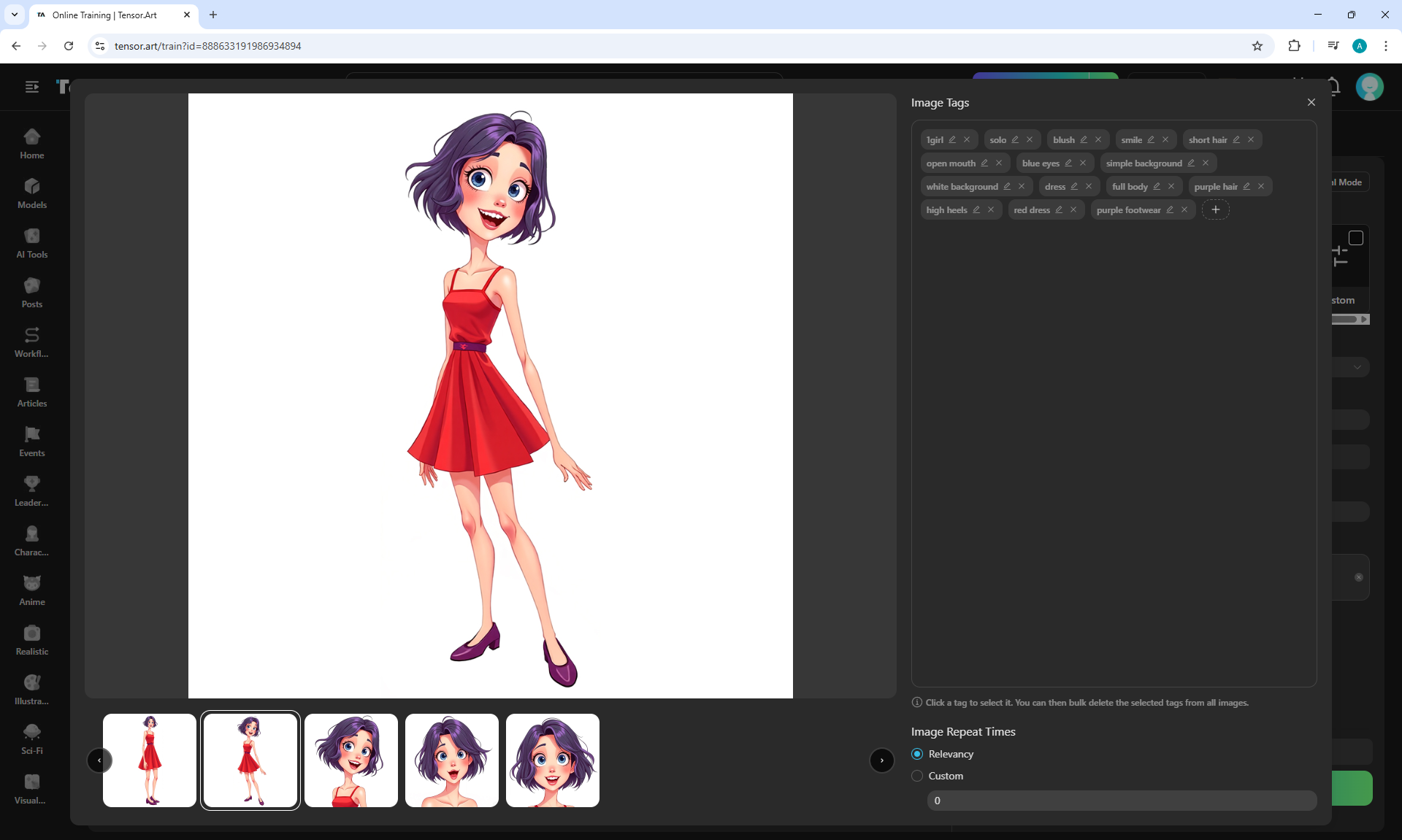Toggle the sidebar hamburger menu
This screenshot has width=1402, height=840.
click(x=32, y=87)
